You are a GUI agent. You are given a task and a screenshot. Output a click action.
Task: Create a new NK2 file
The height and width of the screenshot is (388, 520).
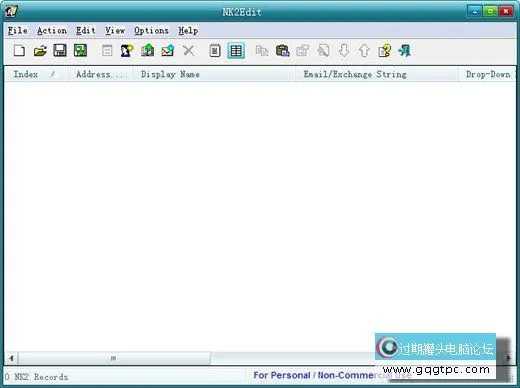19,51
